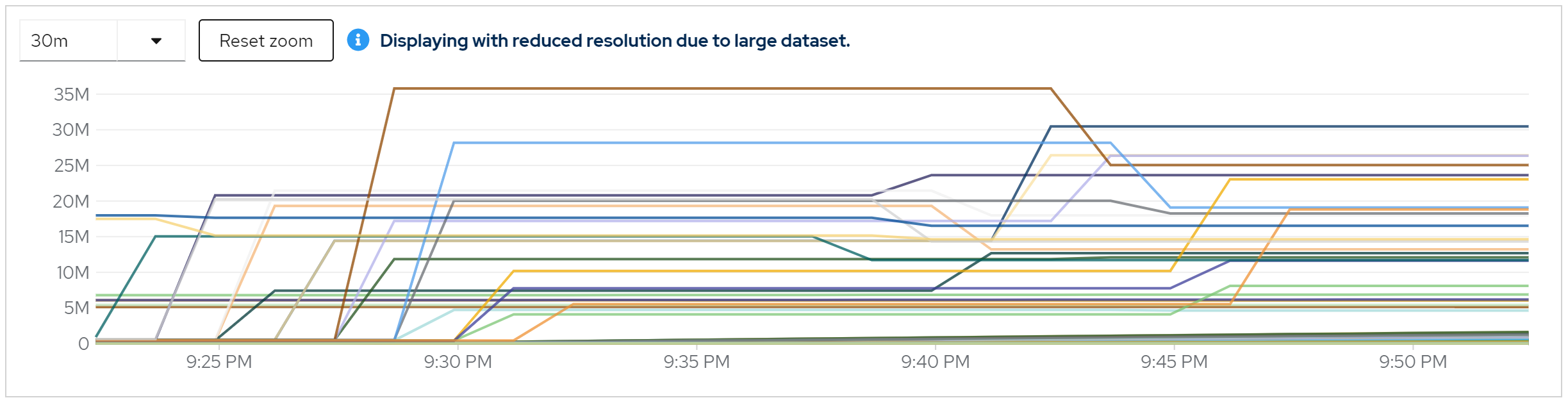The height and width of the screenshot is (407, 1568).
Task: Click the 9:35 PM time axis label
Action: coord(697,362)
